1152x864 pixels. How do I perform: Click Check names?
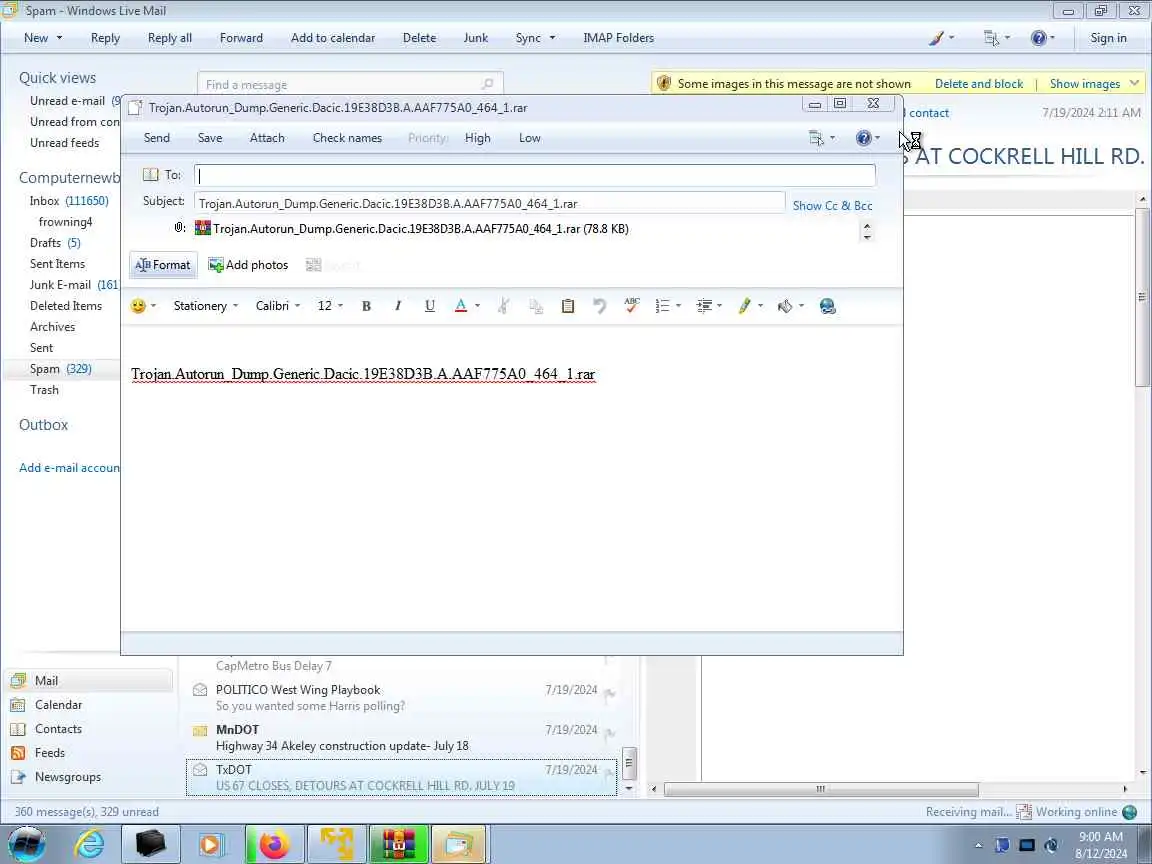[347, 137]
